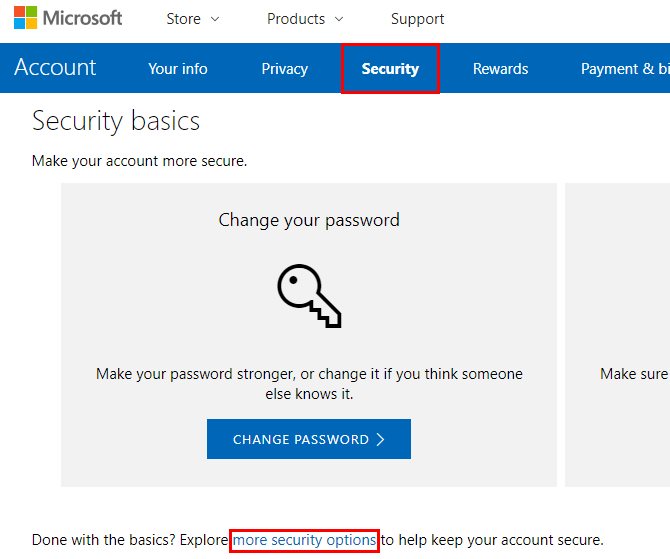Switch to the Your info tab
The width and height of the screenshot is (670, 559).
point(178,69)
